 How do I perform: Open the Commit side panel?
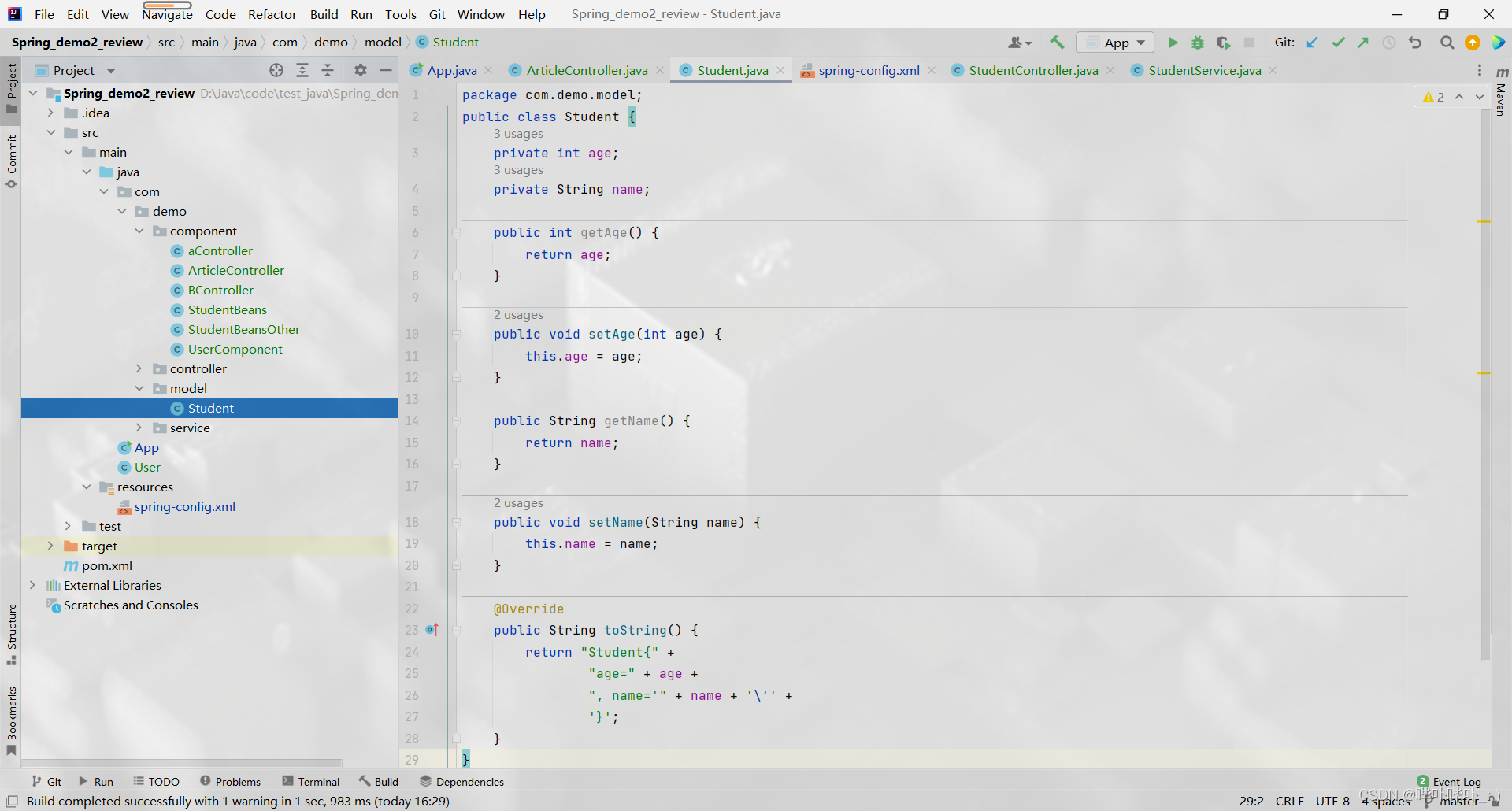click(x=11, y=161)
